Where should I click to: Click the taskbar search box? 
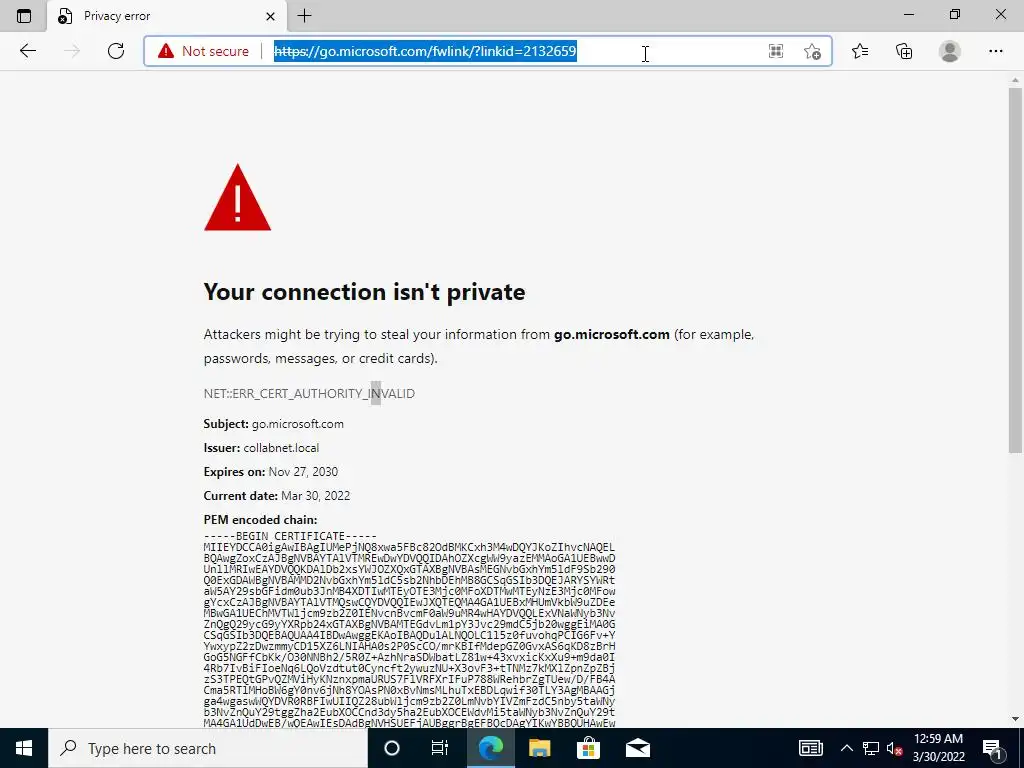pyautogui.click(x=208, y=748)
